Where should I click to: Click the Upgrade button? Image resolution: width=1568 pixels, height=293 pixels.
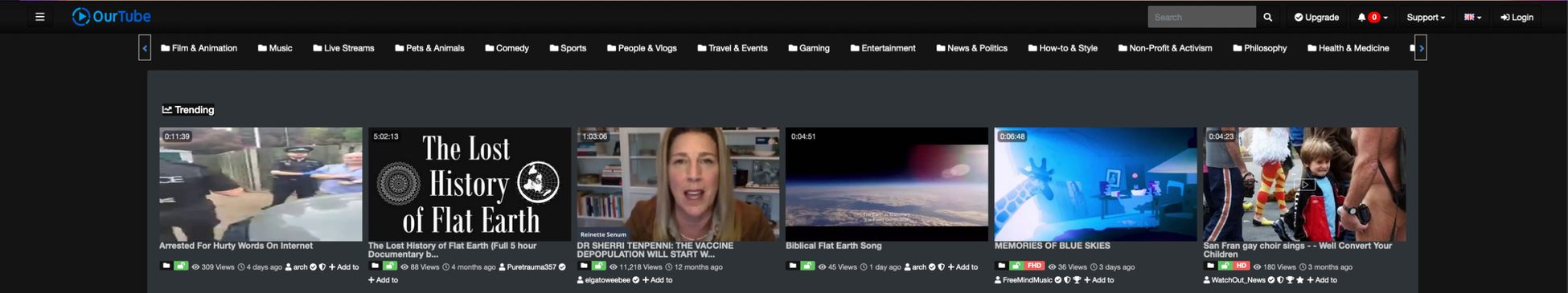coord(1316,17)
